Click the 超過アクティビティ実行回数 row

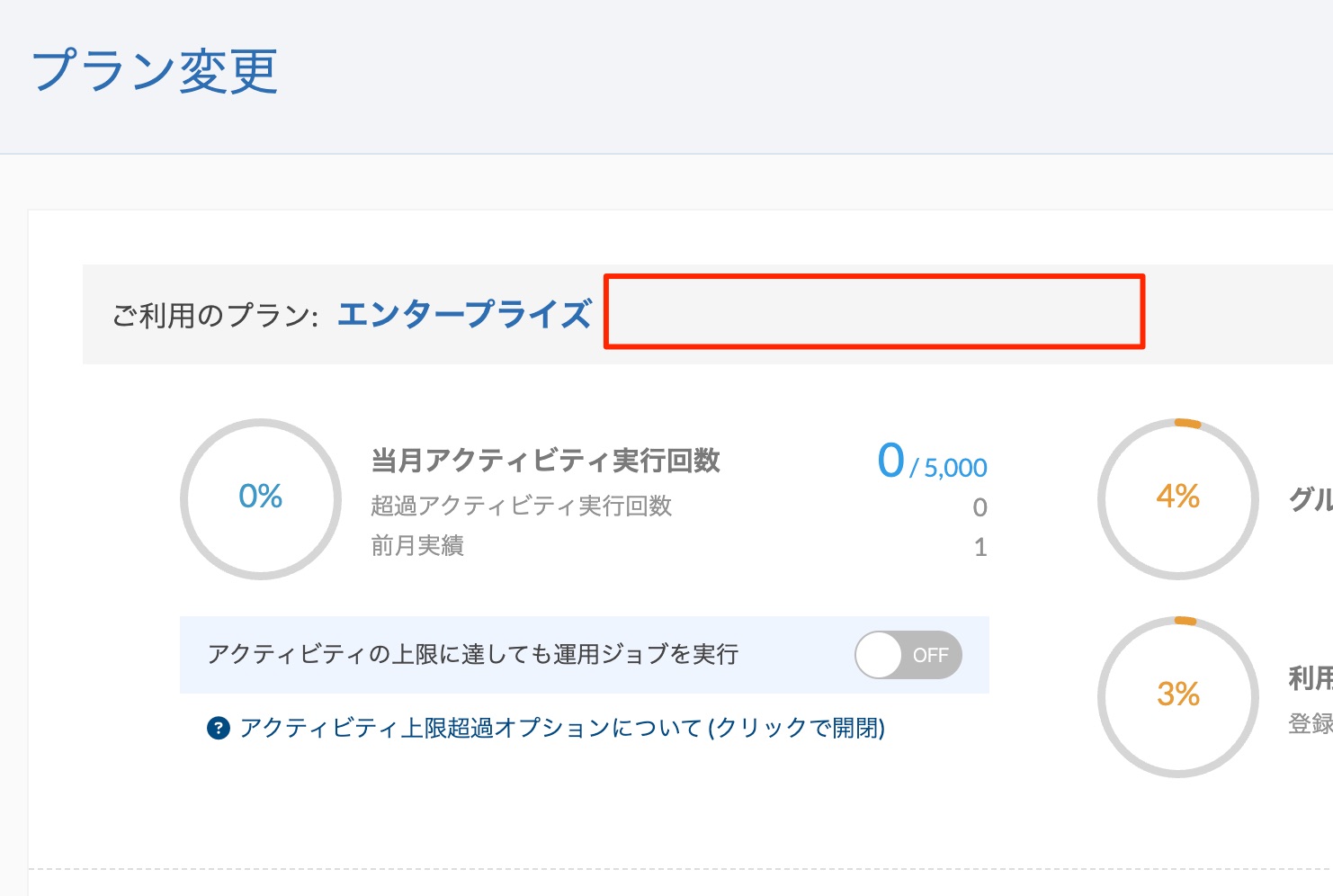coord(679,506)
